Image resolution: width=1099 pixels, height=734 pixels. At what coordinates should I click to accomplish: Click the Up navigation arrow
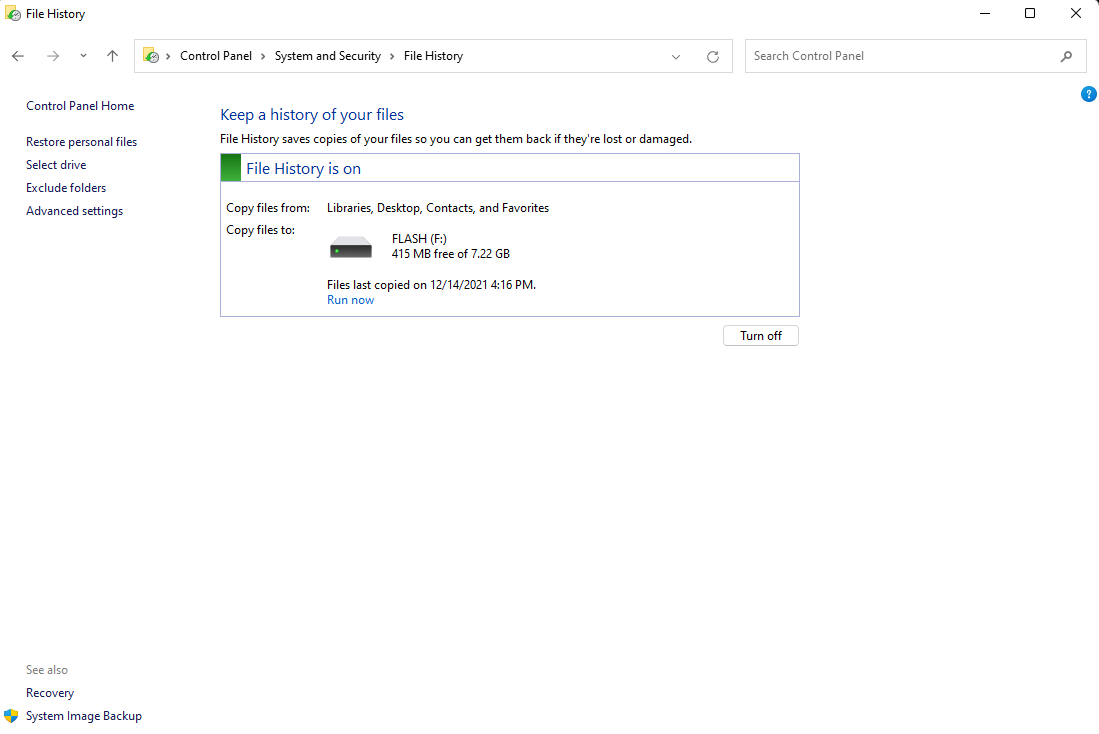pyautogui.click(x=111, y=56)
